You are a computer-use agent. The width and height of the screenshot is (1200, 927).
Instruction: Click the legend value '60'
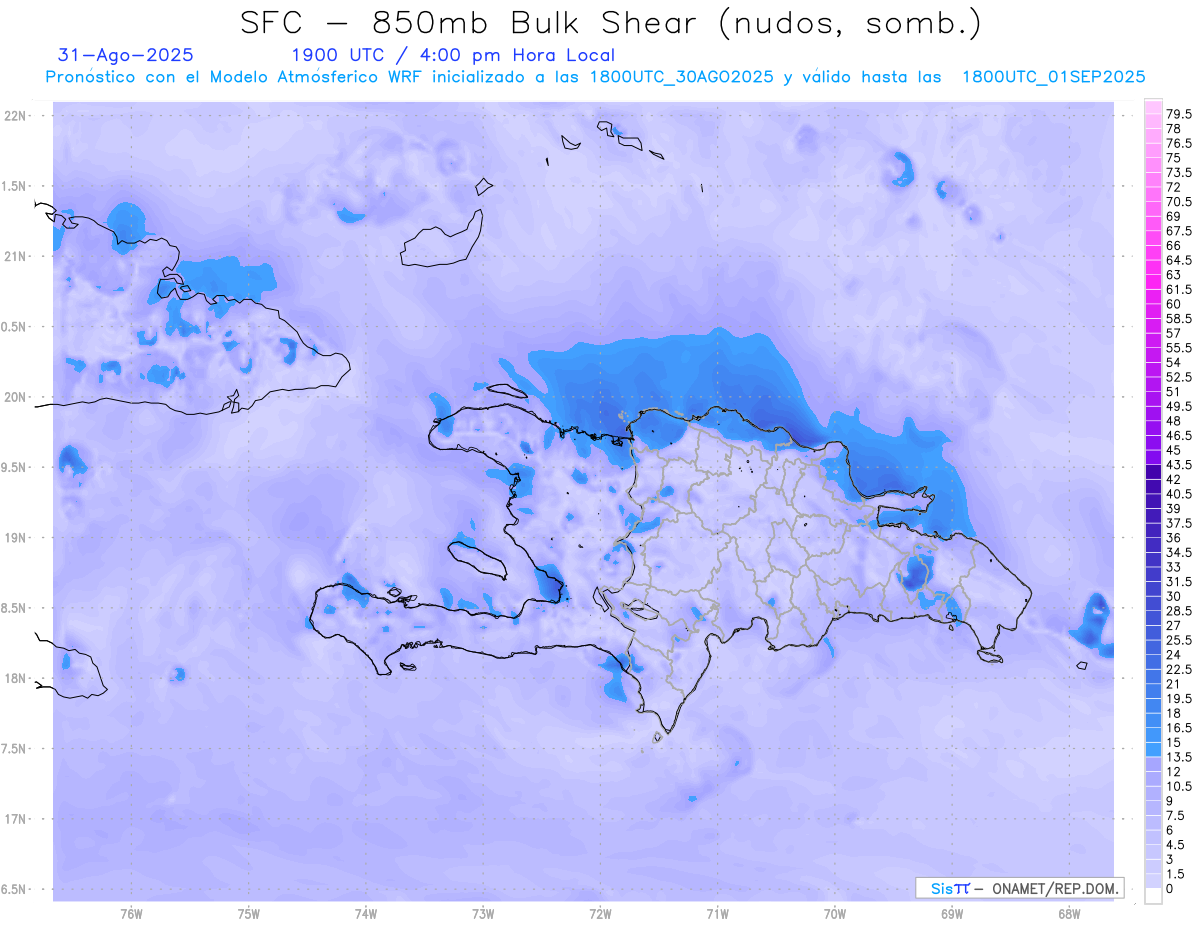(x=1173, y=304)
